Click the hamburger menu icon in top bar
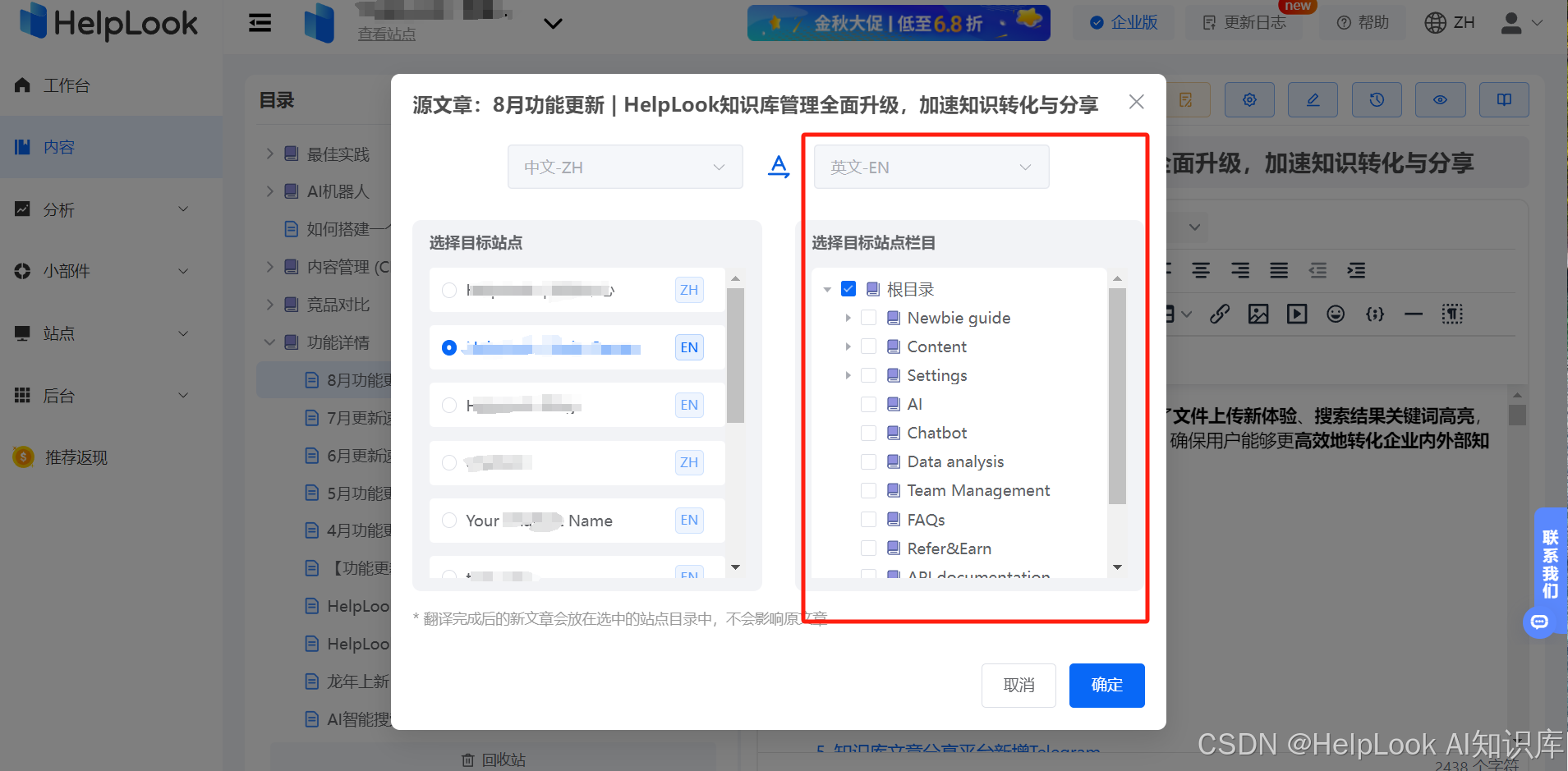 coord(260,23)
